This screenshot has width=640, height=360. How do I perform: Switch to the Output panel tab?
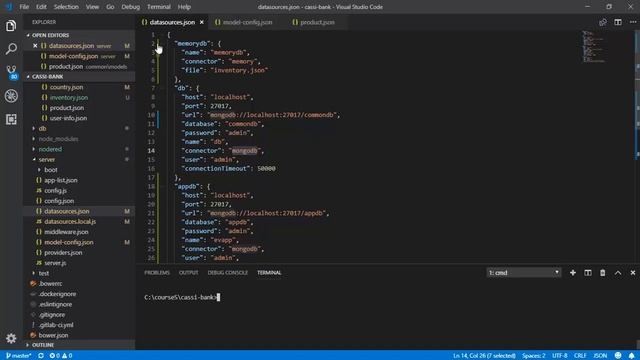coord(189,273)
